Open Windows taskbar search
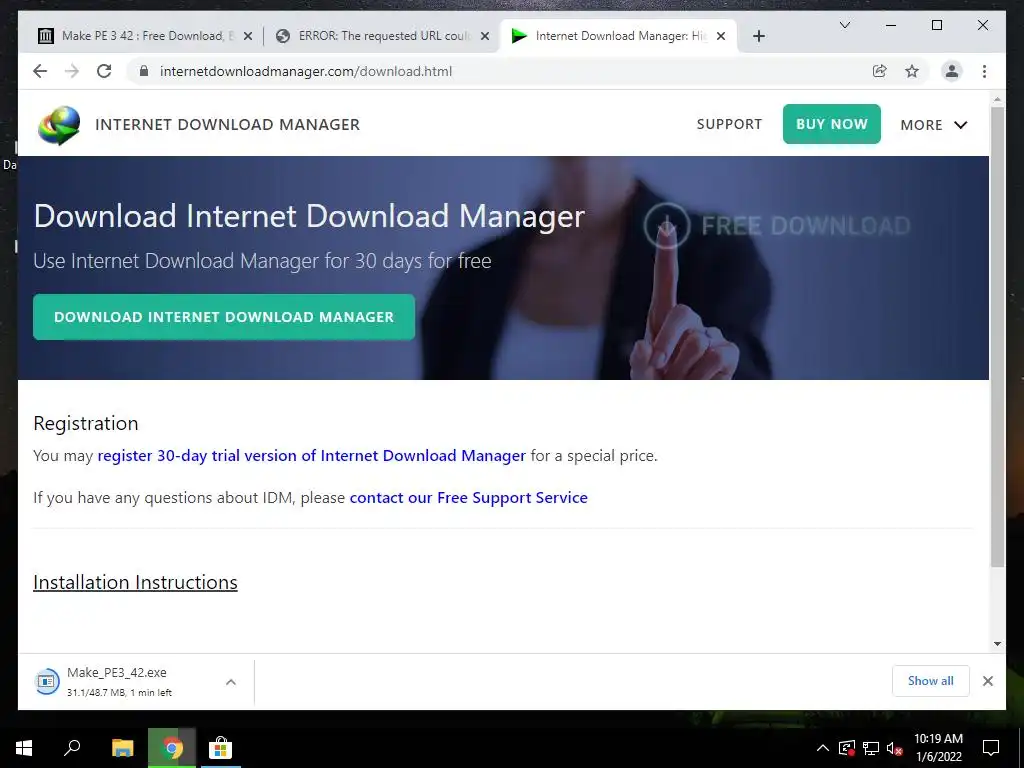Viewport: 1024px width, 768px height. [x=72, y=748]
